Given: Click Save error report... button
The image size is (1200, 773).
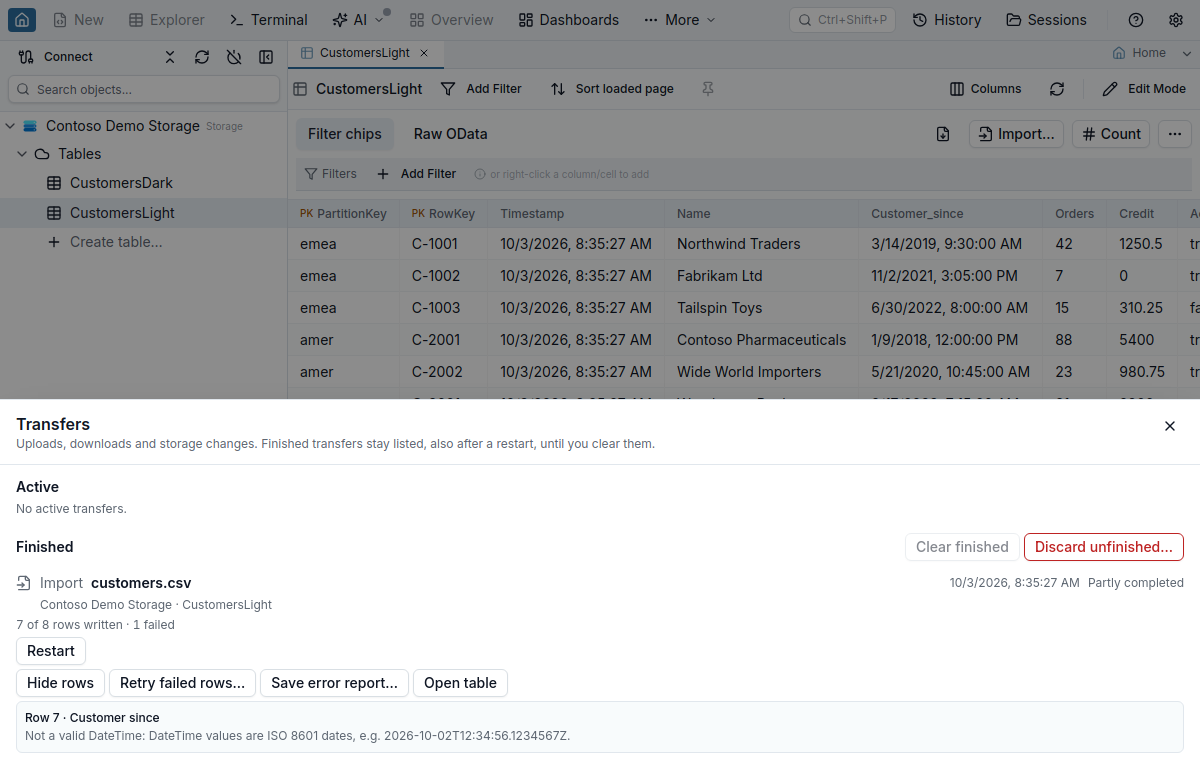Looking at the screenshot, I should click(x=334, y=683).
